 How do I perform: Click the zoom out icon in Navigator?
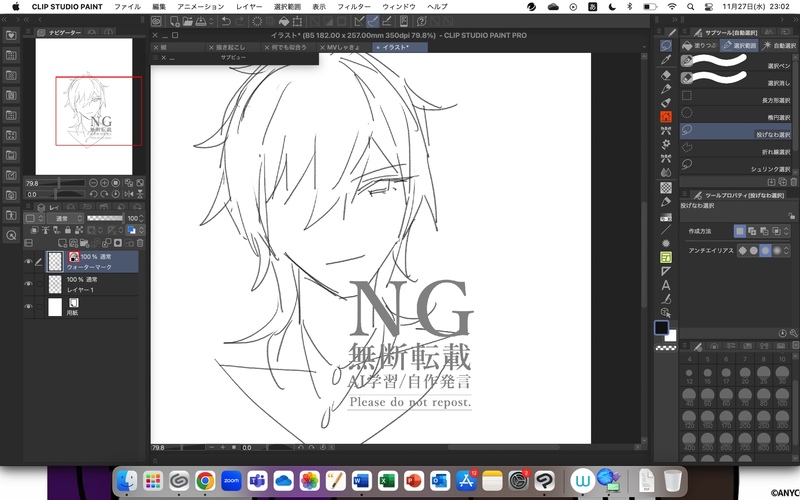pyautogui.click(x=93, y=183)
